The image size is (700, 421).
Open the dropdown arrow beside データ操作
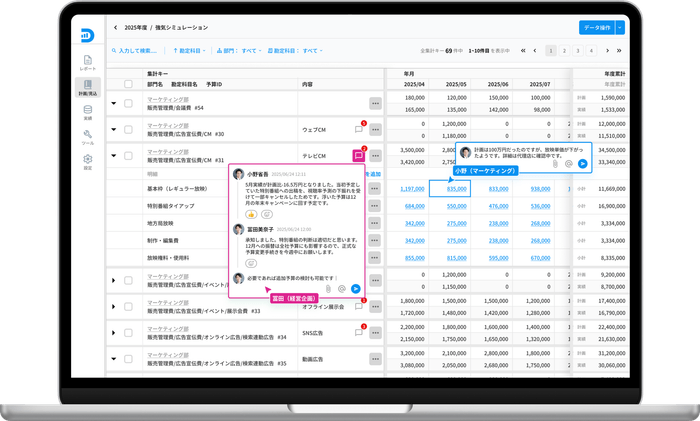pyautogui.click(x=620, y=28)
